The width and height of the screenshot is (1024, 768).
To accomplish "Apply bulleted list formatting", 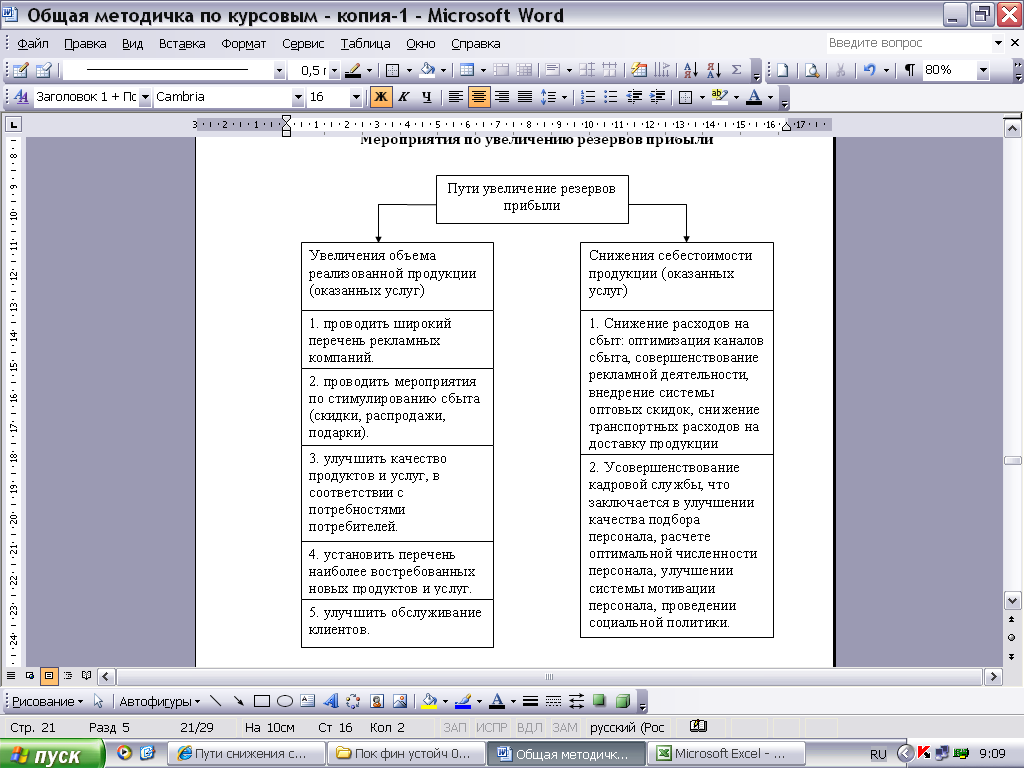I will [611, 97].
